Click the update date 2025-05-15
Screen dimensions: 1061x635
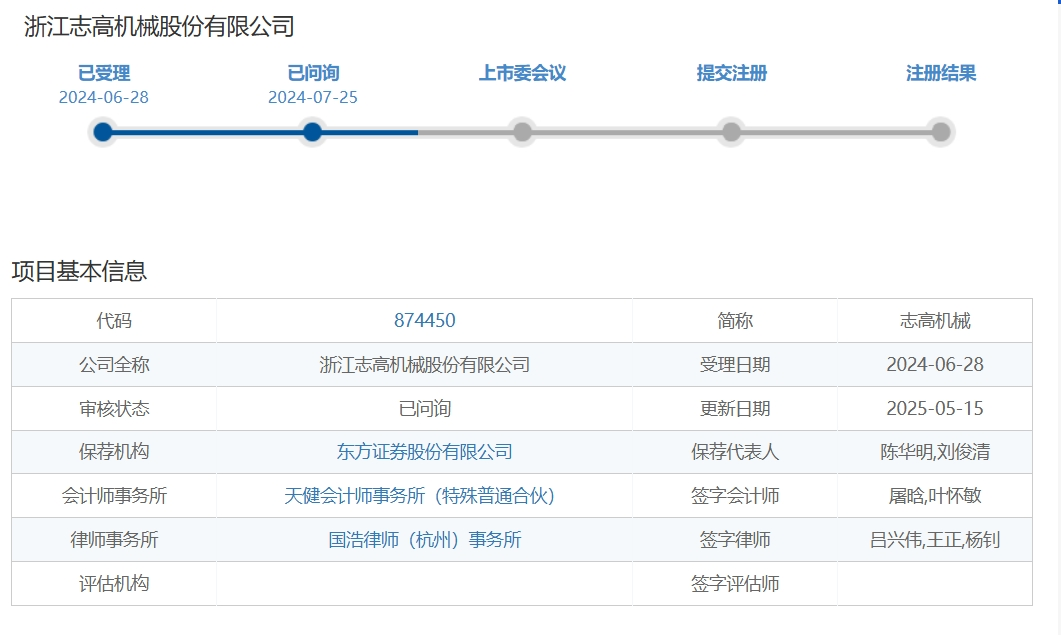point(934,408)
